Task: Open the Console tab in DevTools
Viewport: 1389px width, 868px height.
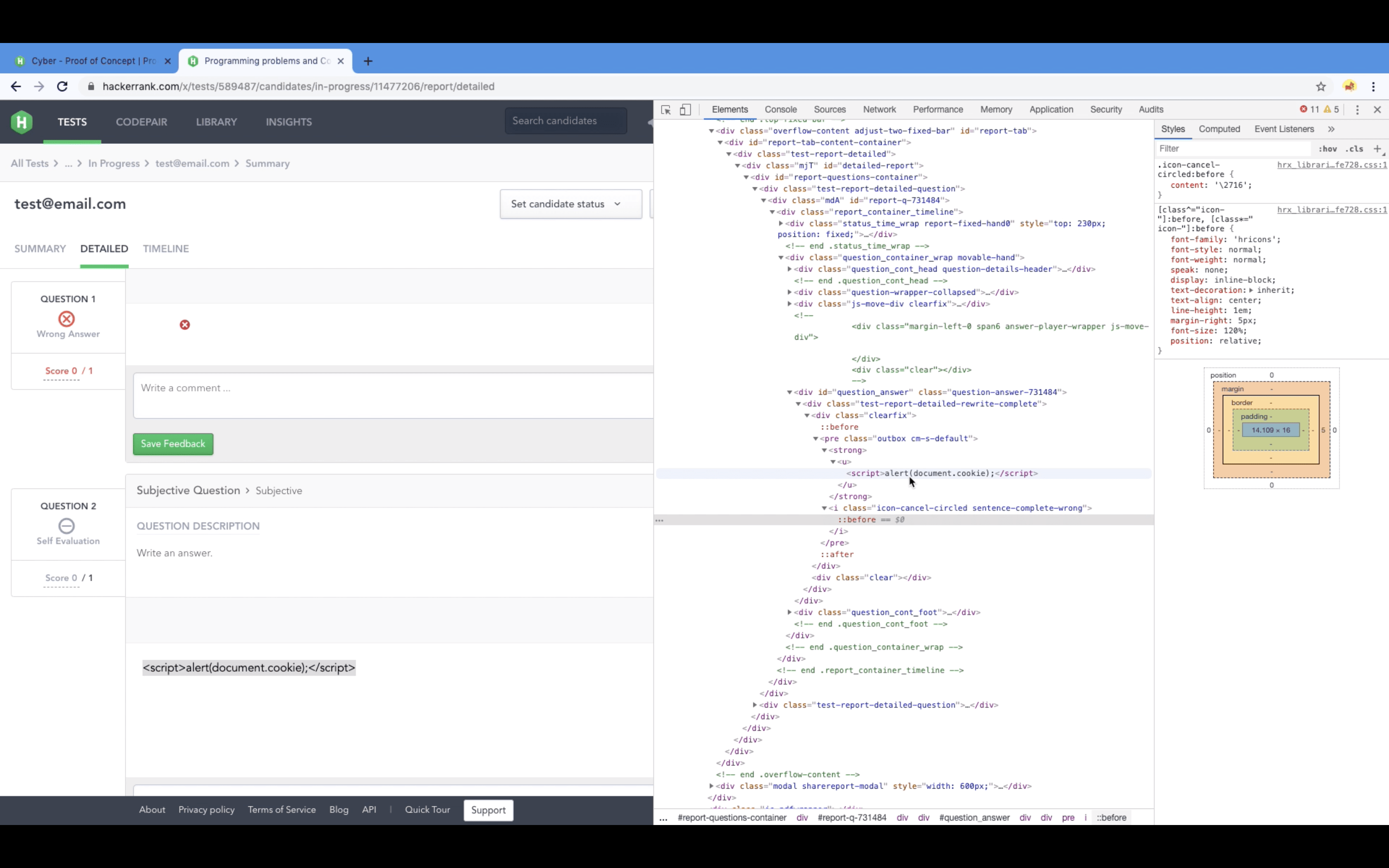Action: point(780,110)
